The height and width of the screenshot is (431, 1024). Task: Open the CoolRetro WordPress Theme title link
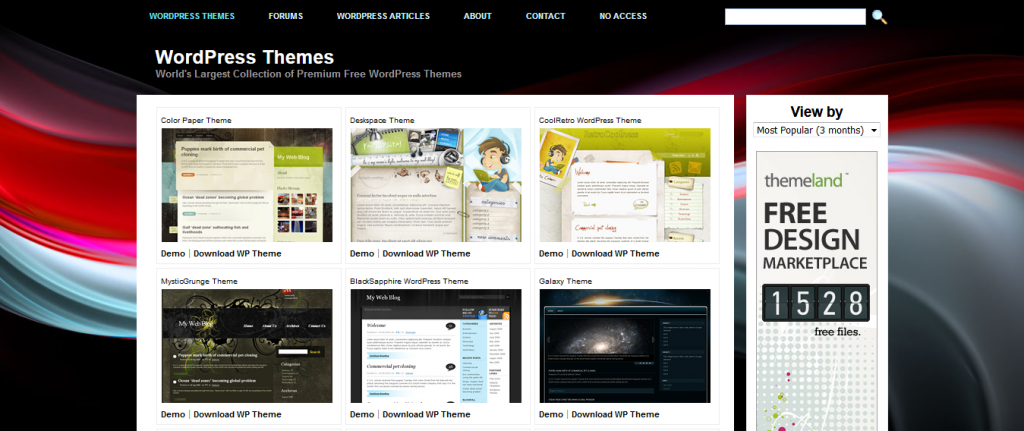[590, 120]
